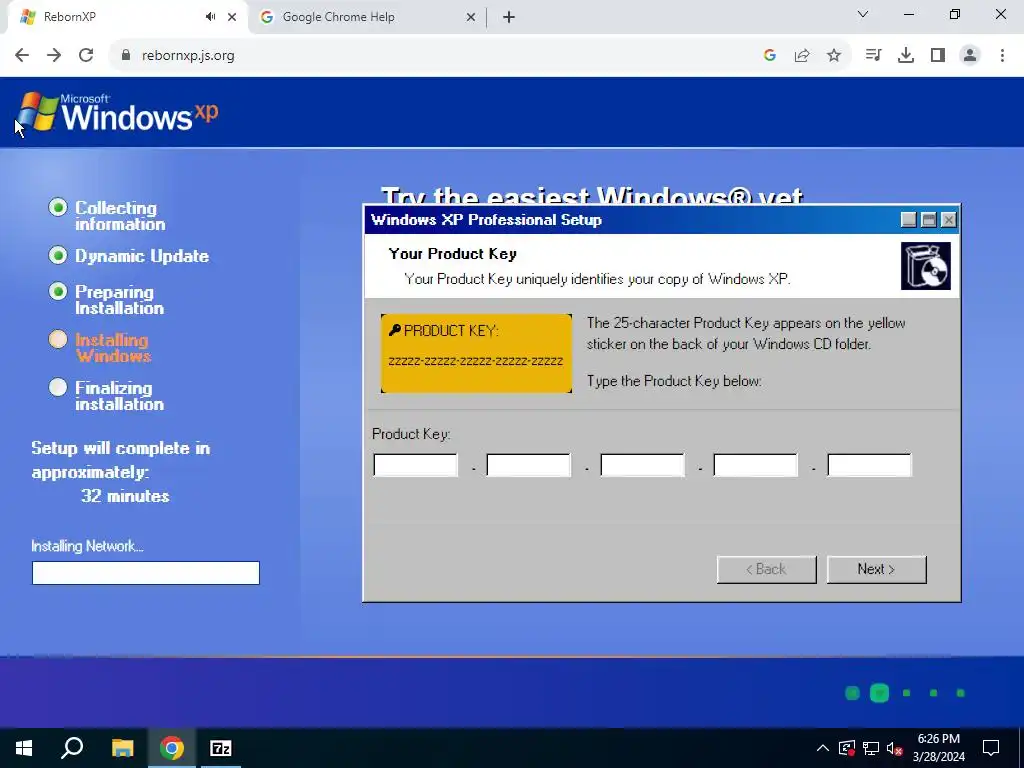Switch to the Google Chrome Help tab
The width and height of the screenshot is (1024, 768).
(367, 17)
